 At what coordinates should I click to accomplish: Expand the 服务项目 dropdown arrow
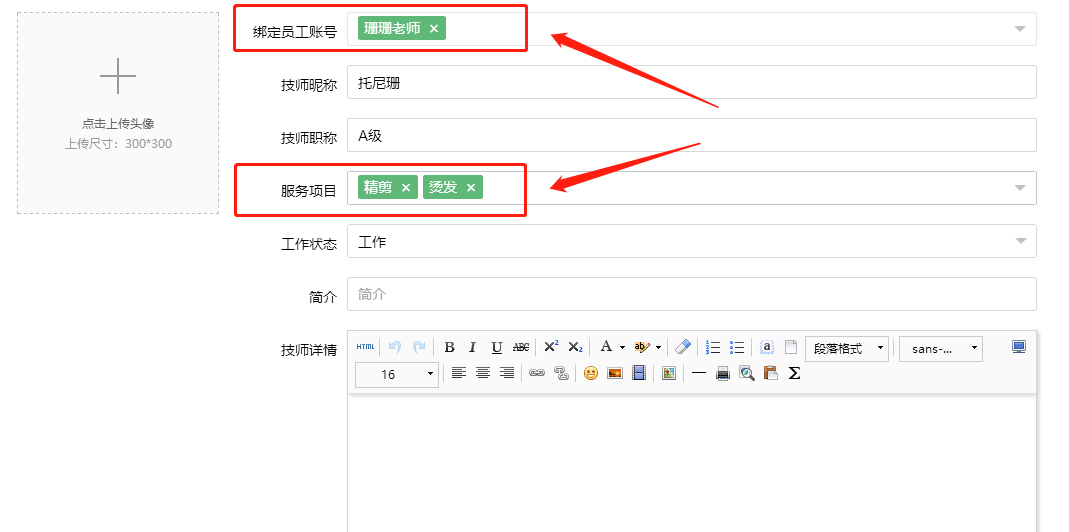point(1020,188)
